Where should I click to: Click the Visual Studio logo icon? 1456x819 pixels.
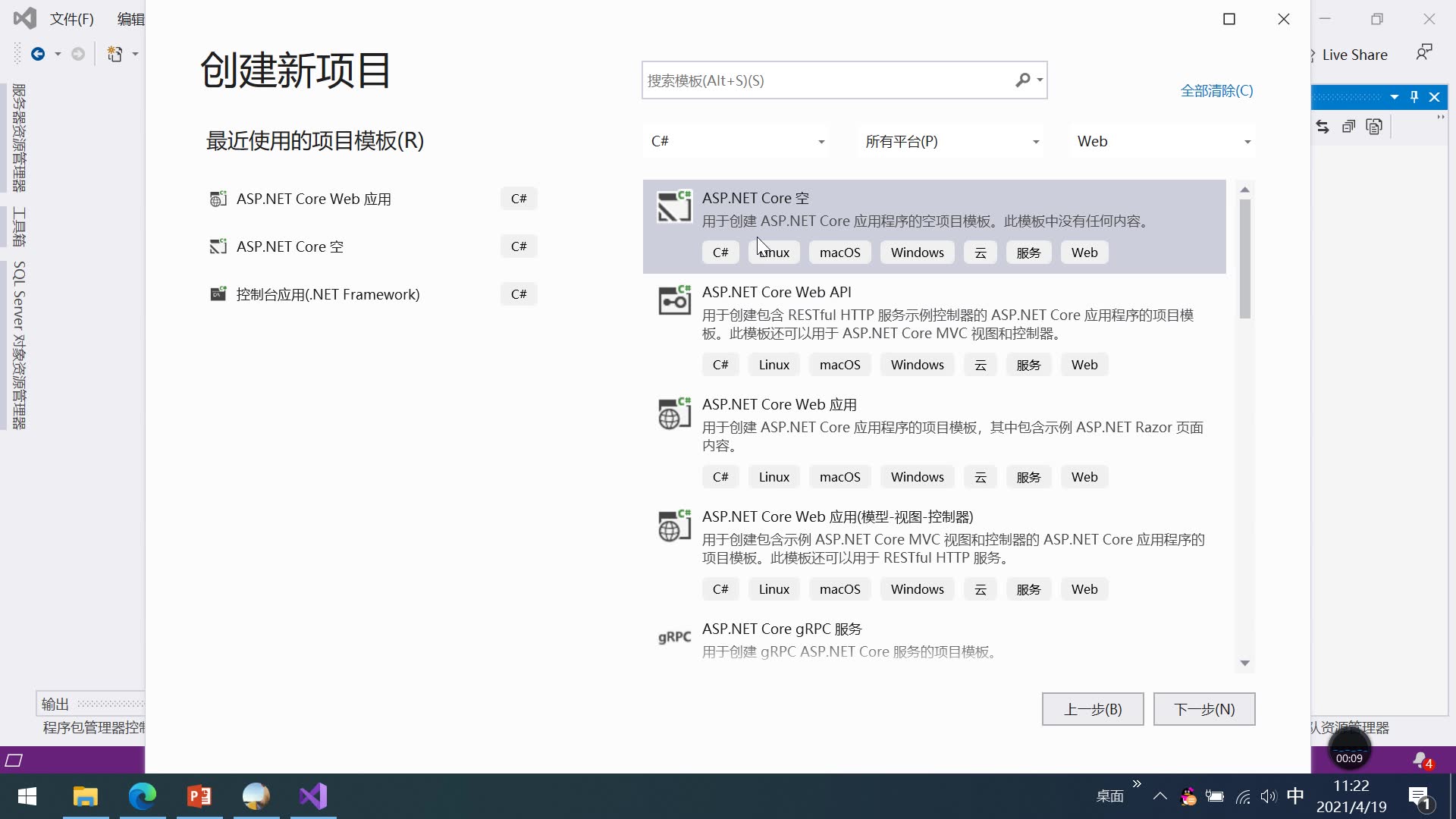[24, 18]
